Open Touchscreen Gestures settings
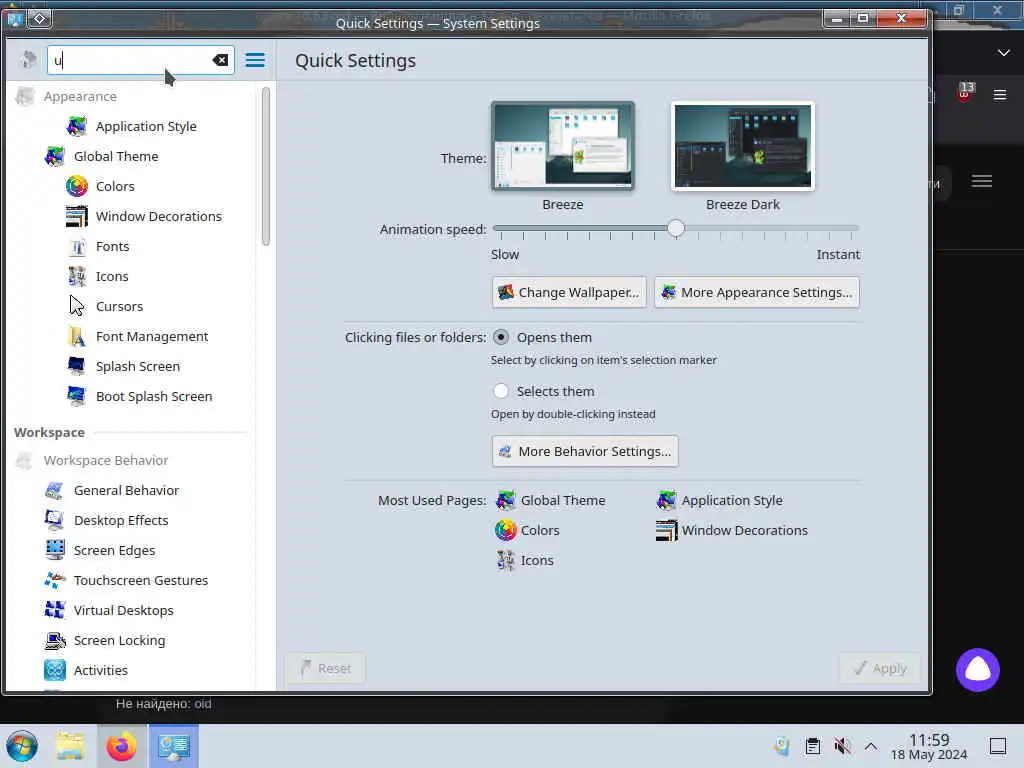Screen dimensions: 1024x768 [131, 581]
